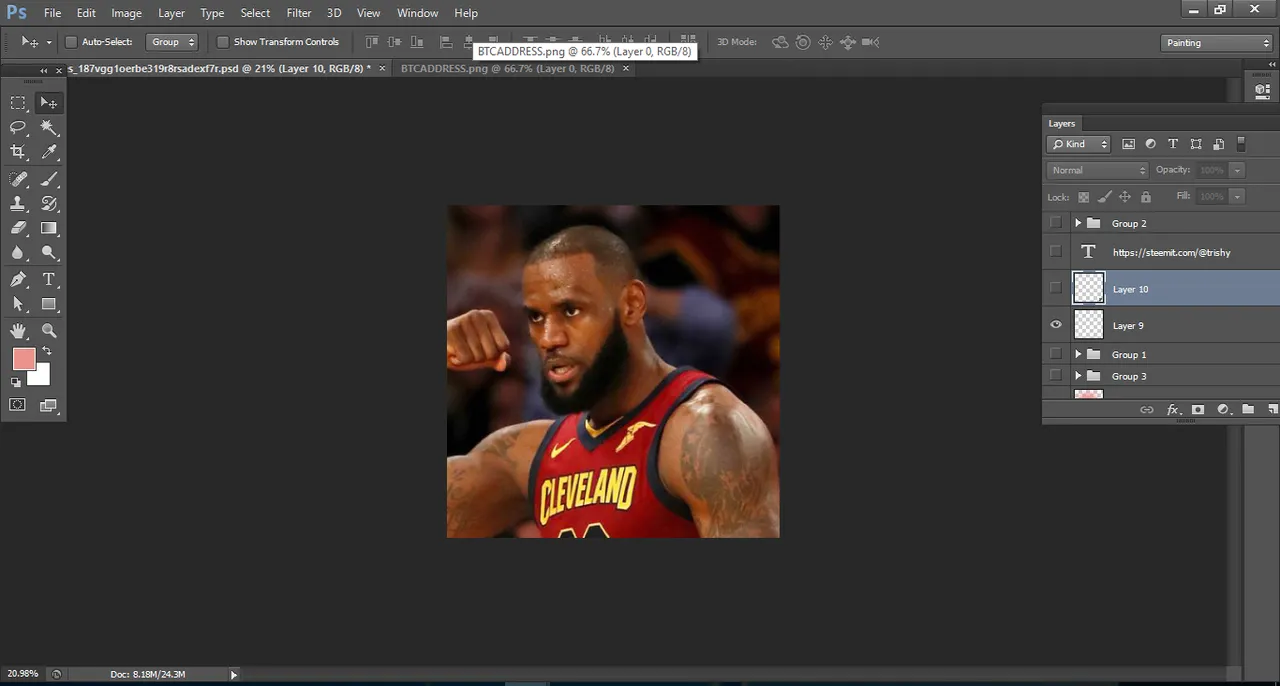Open the Normal blend mode dropdown
1280x686 pixels.
1097,170
